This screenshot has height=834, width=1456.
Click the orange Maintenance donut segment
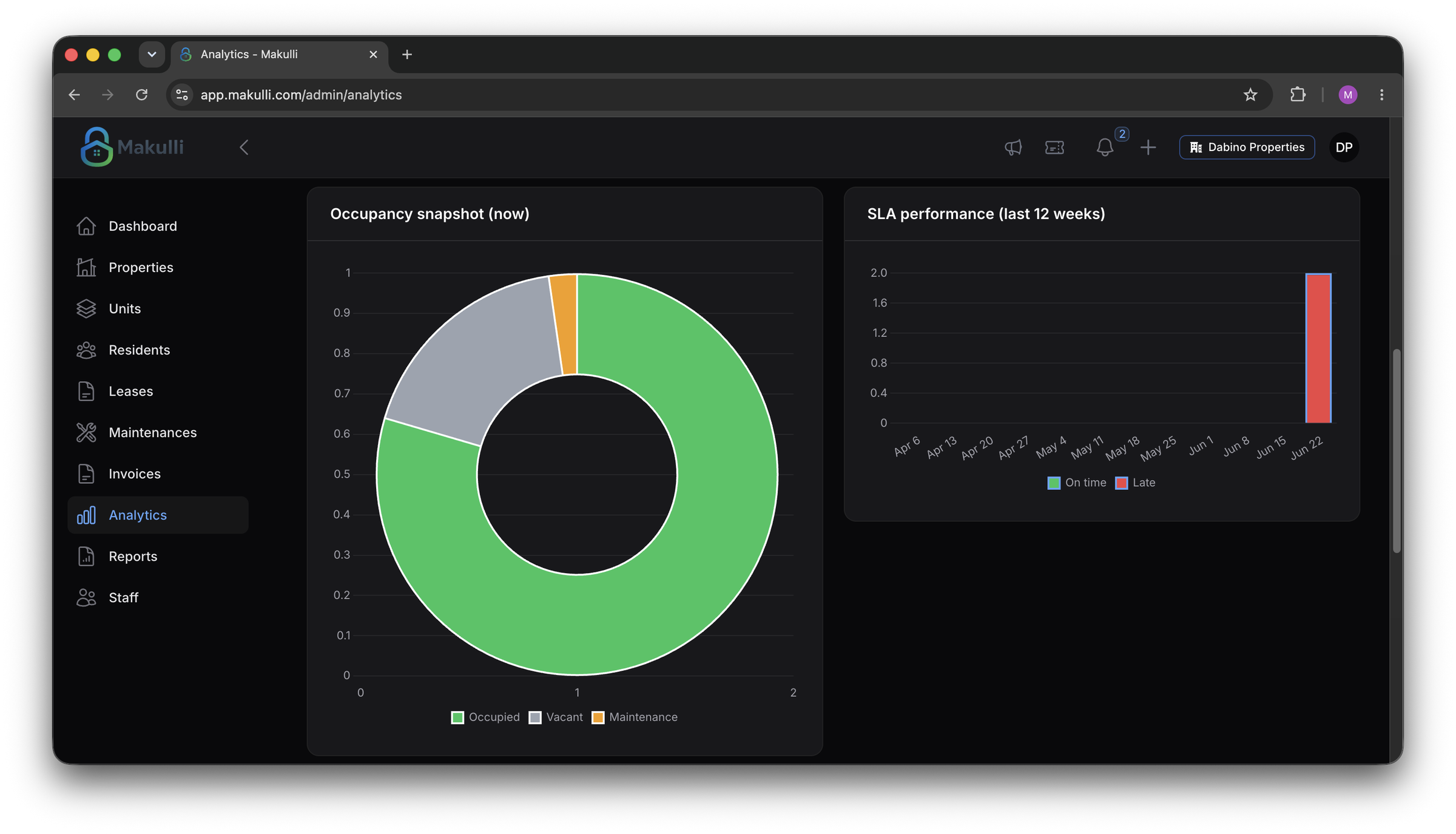(x=565, y=324)
